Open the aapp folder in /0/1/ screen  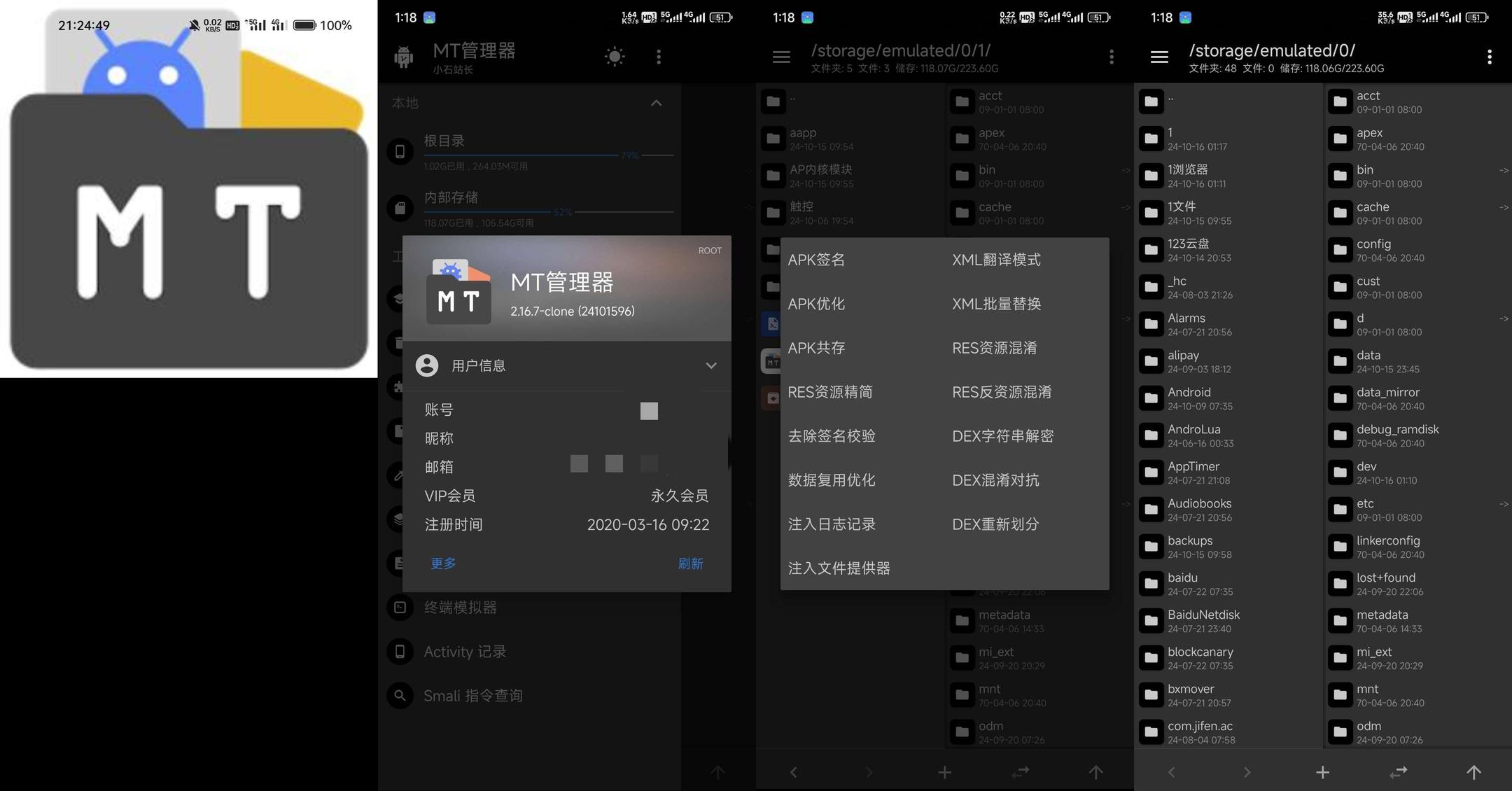(850, 139)
